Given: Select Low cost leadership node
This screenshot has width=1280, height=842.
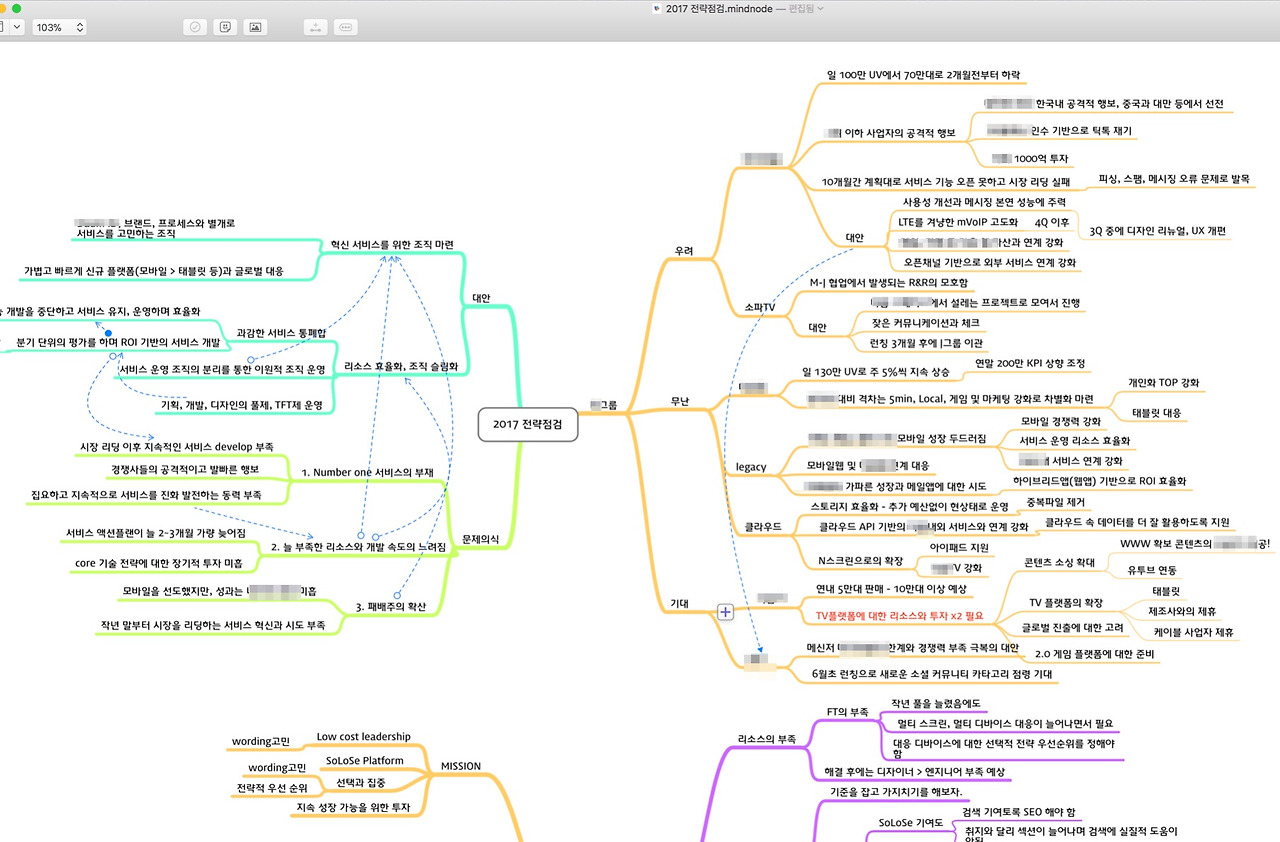Looking at the screenshot, I should click(363, 737).
